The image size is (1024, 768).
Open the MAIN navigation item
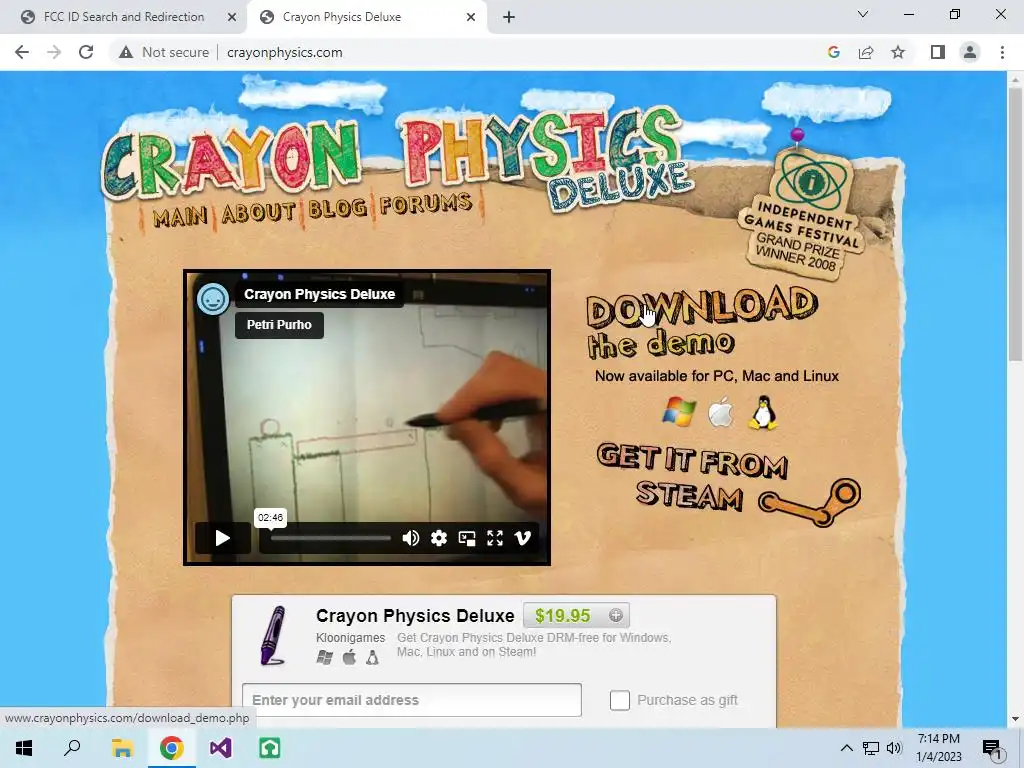point(180,216)
